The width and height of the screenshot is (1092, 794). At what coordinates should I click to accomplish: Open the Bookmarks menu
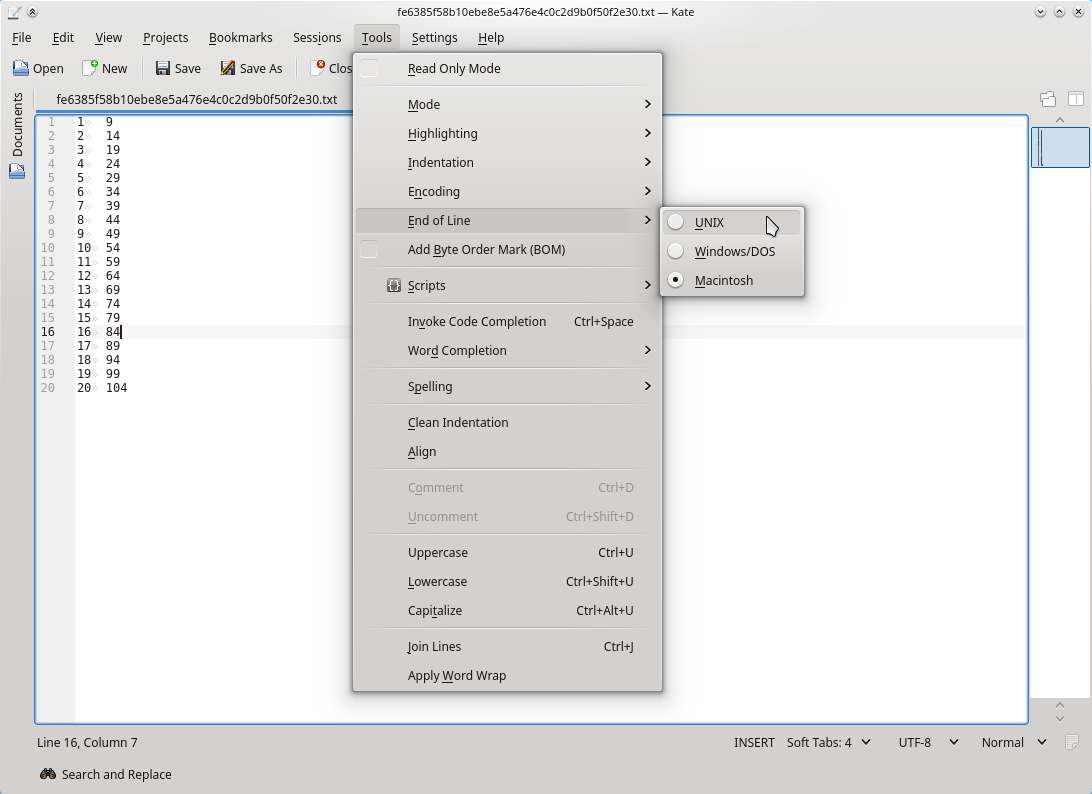click(x=240, y=38)
